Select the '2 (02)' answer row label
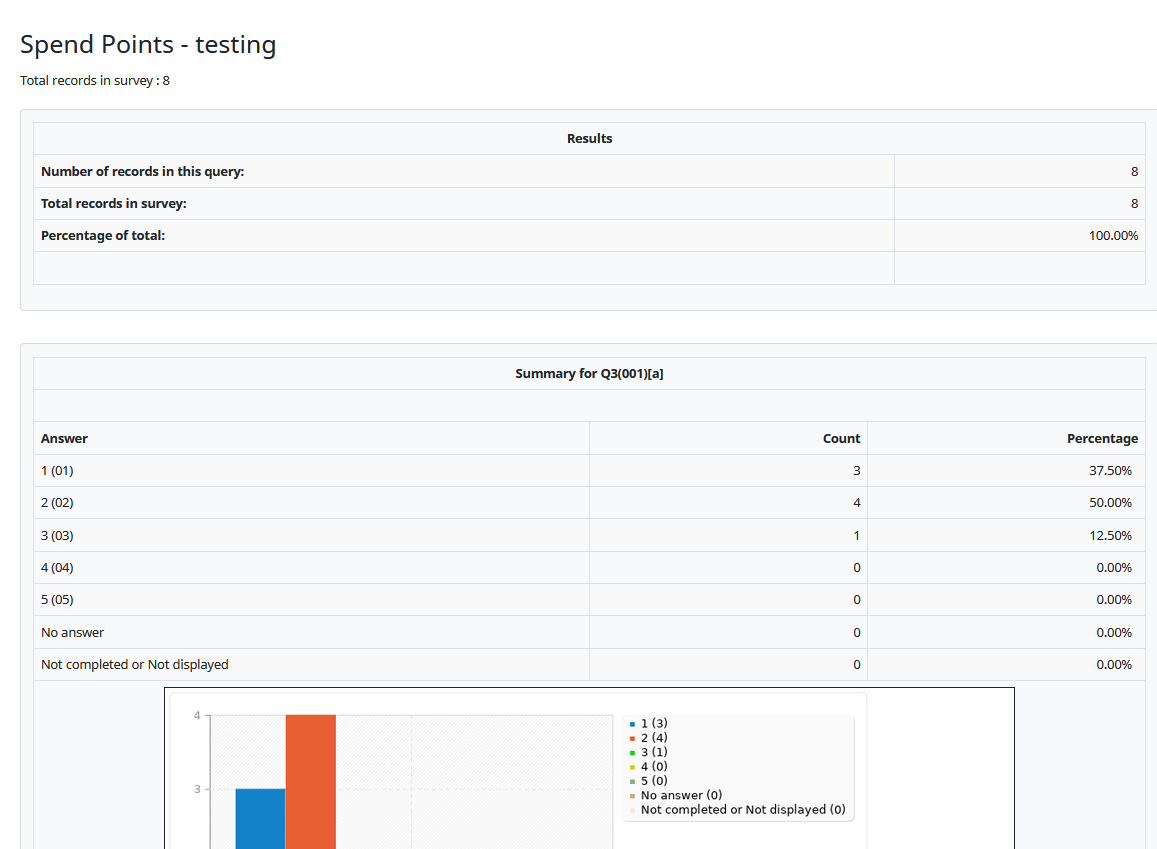The height and width of the screenshot is (849, 1157). 57,503
